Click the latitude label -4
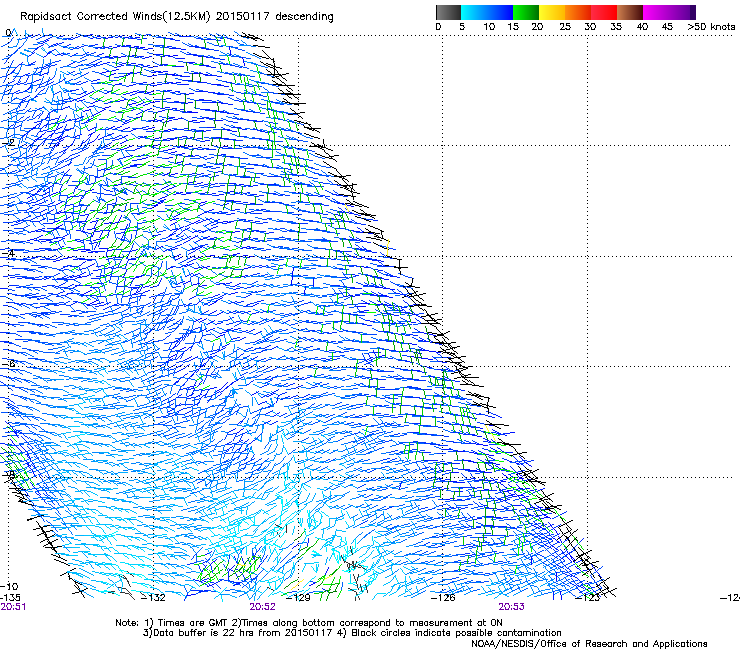The width and height of the screenshot is (740, 650). click(x=9, y=253)
